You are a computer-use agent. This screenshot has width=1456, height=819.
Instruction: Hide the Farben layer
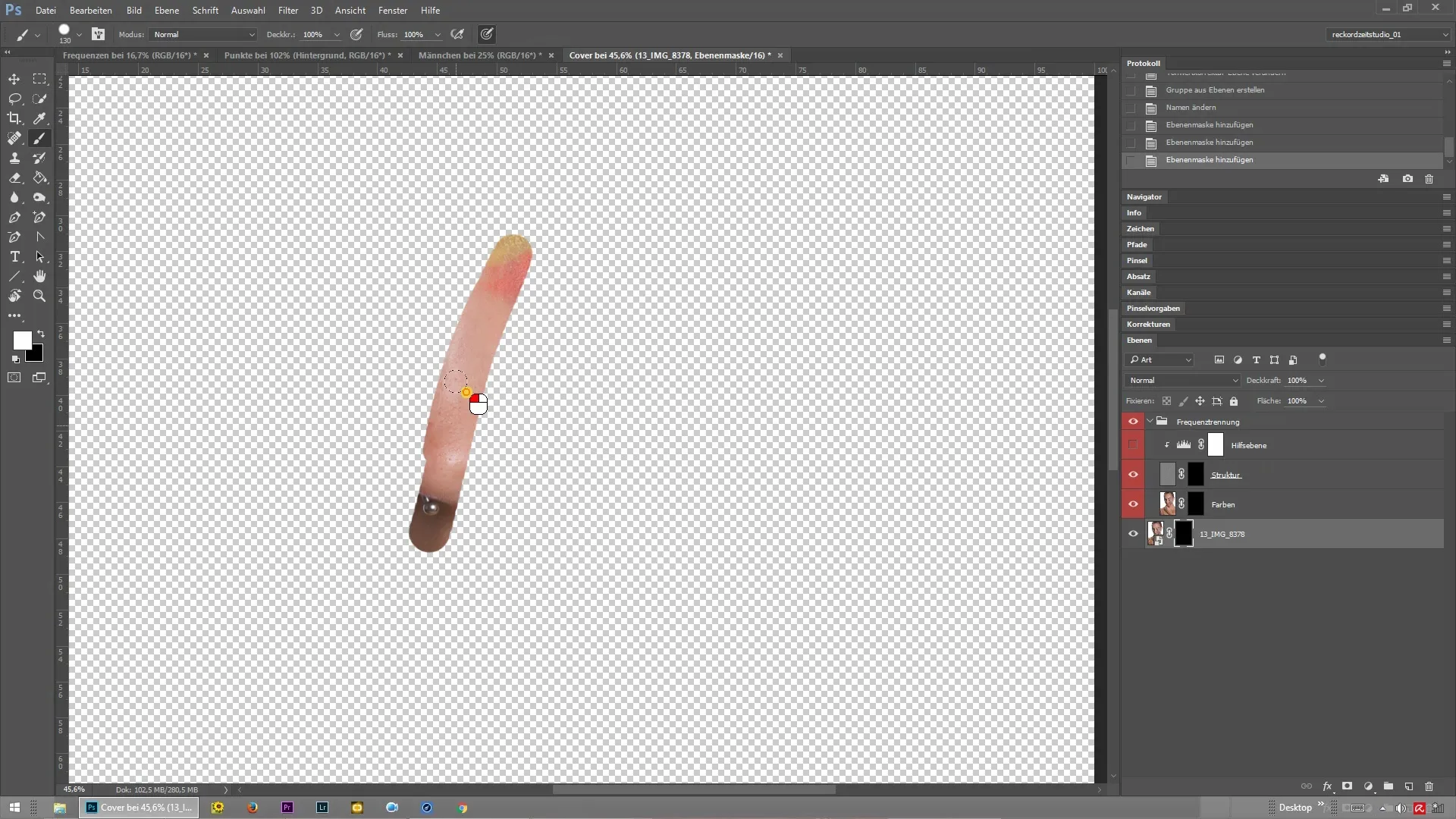pyautogui.click(x=1133, y=504)
